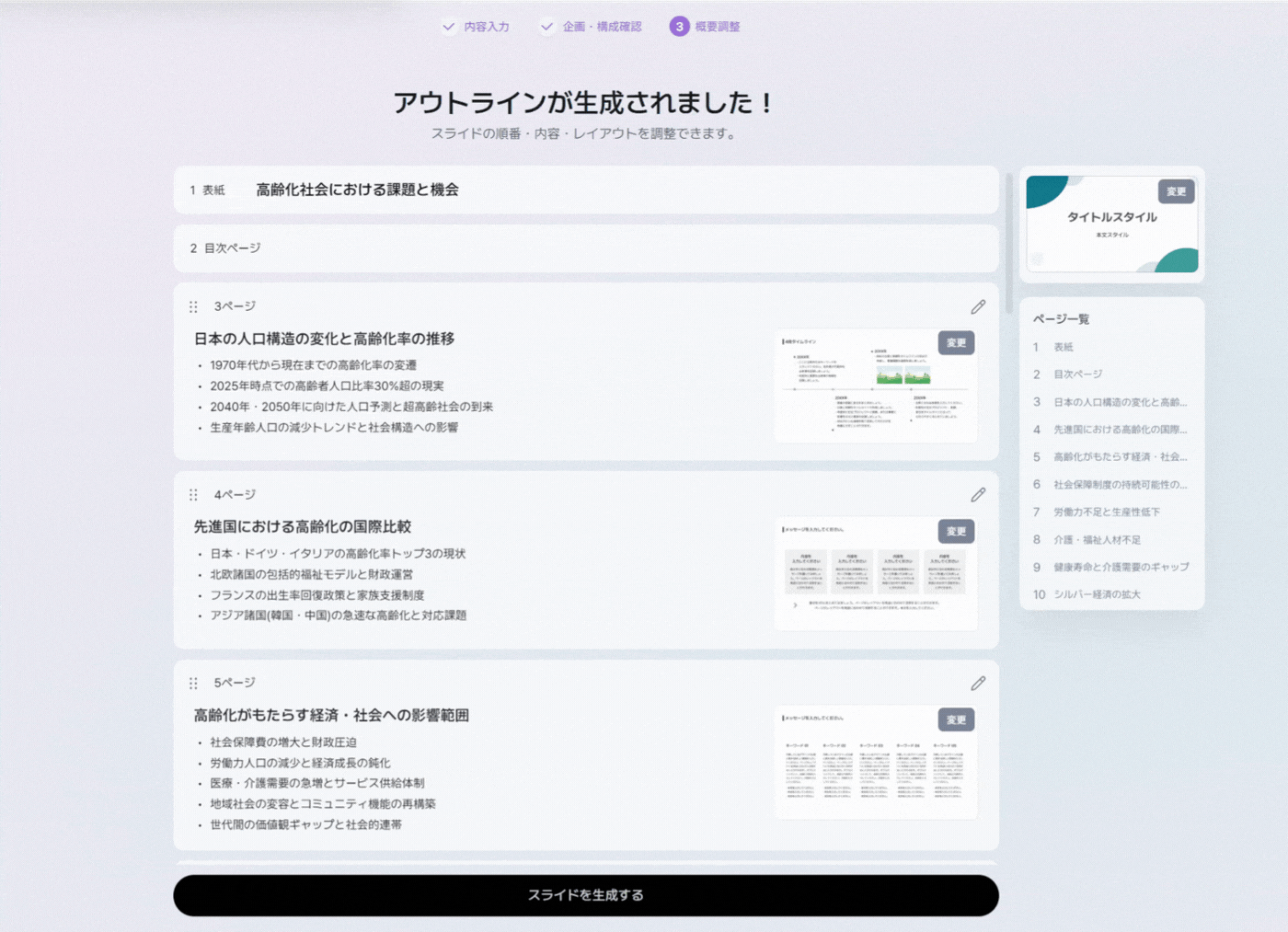Click the drag handle icon on the 5ページ card

pos(193,683)
